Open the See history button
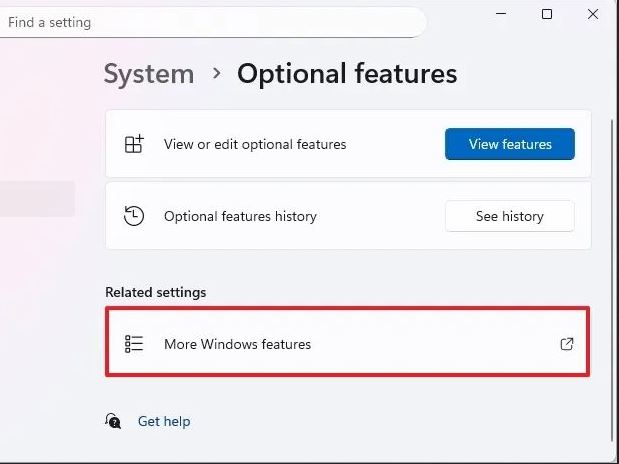This screenshot has width=619, height=464. pyautogui.click(x=509, y=216)
